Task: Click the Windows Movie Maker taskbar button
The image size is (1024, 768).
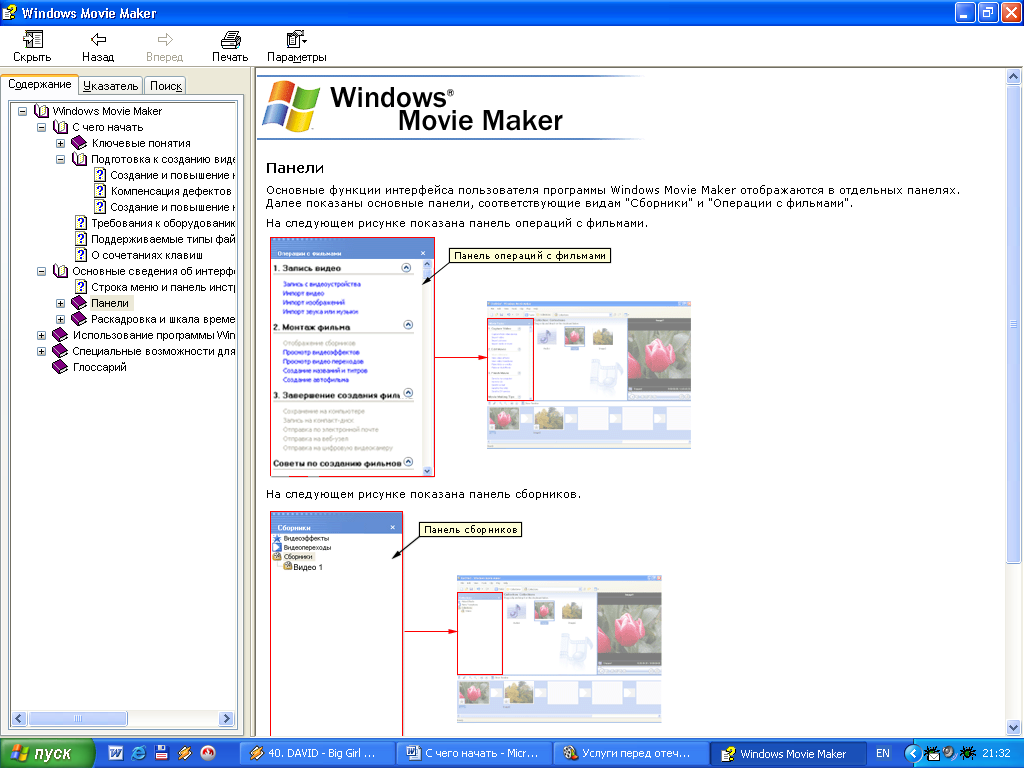Action: coord(788,754)
